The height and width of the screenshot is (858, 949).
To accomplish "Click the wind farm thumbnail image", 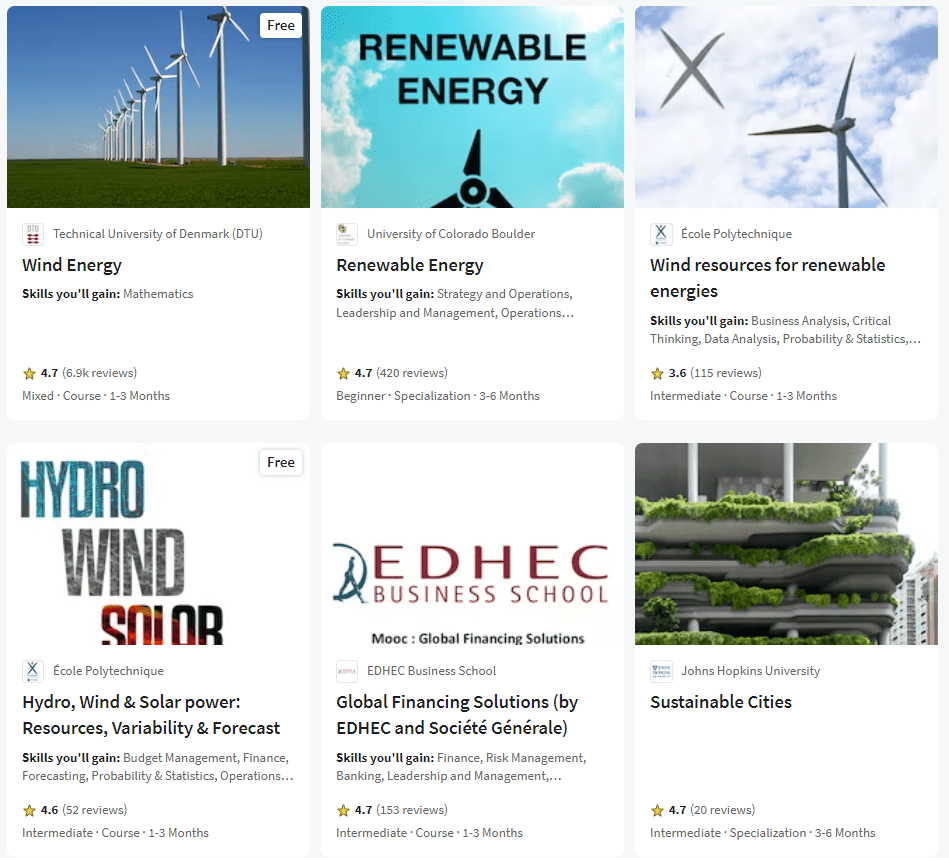I will (x=158, y=107).
